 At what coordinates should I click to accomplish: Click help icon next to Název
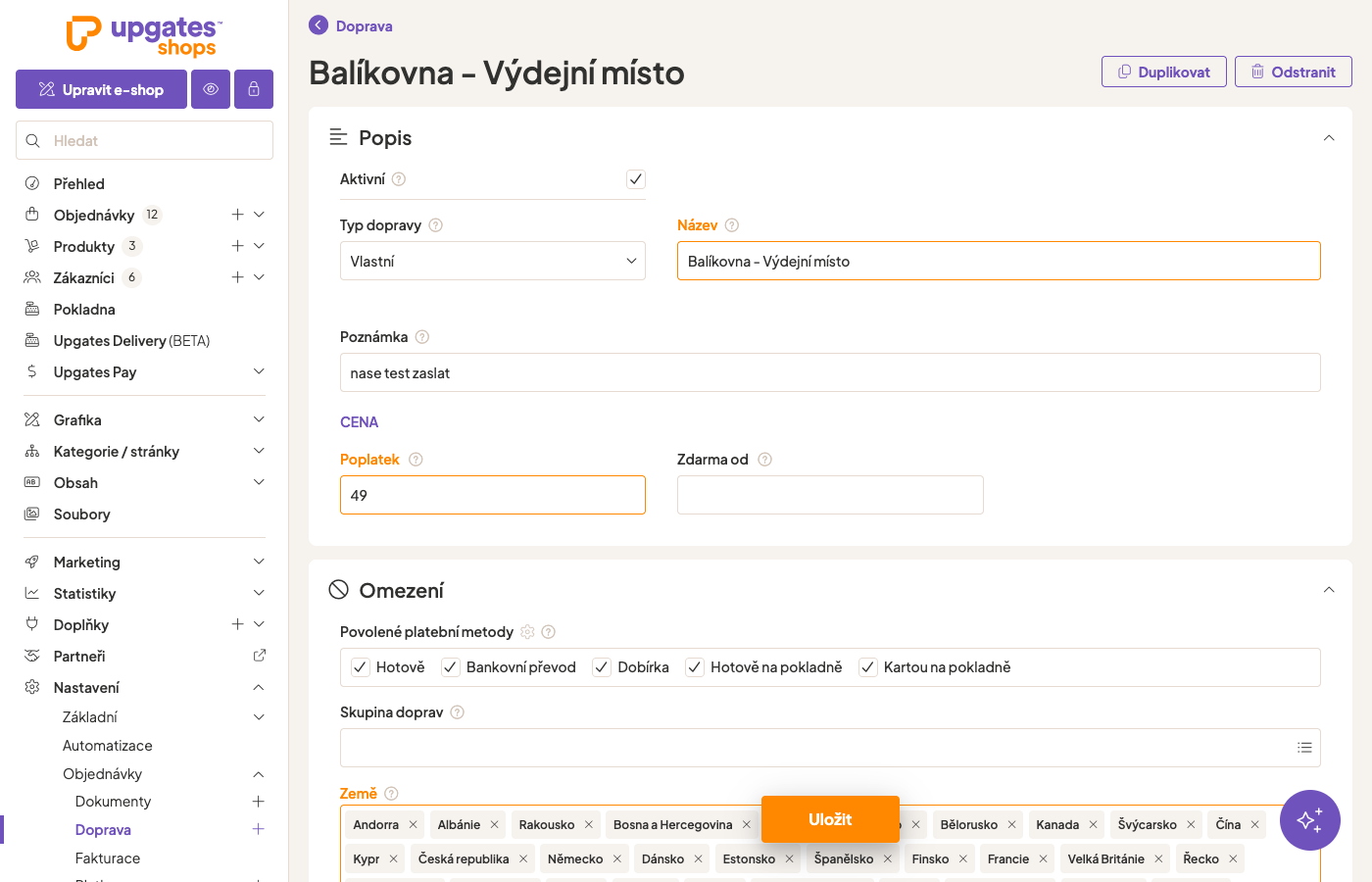click(x=732, y=225)
